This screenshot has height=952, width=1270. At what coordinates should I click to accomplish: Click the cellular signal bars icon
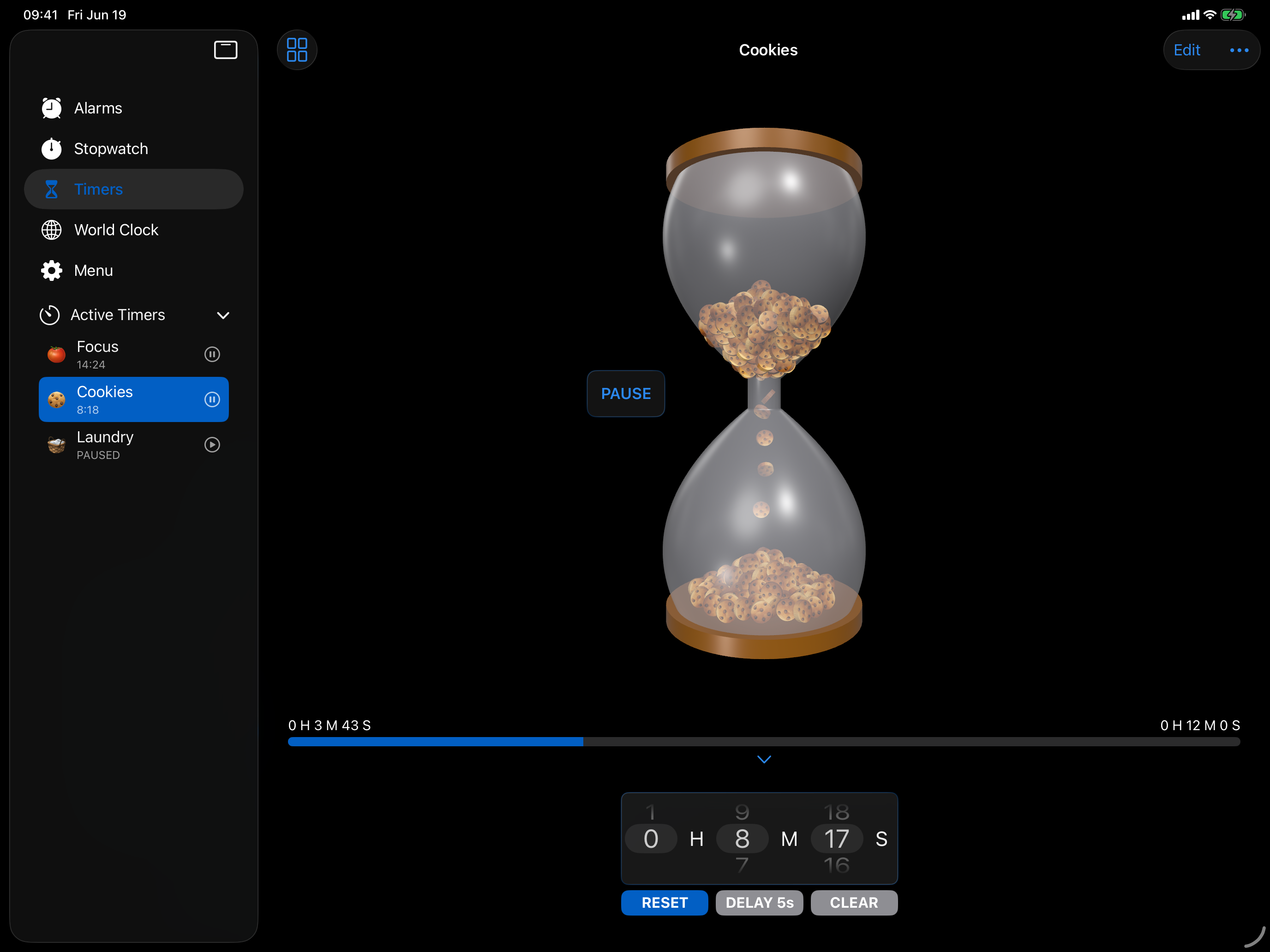[1191, 16]
